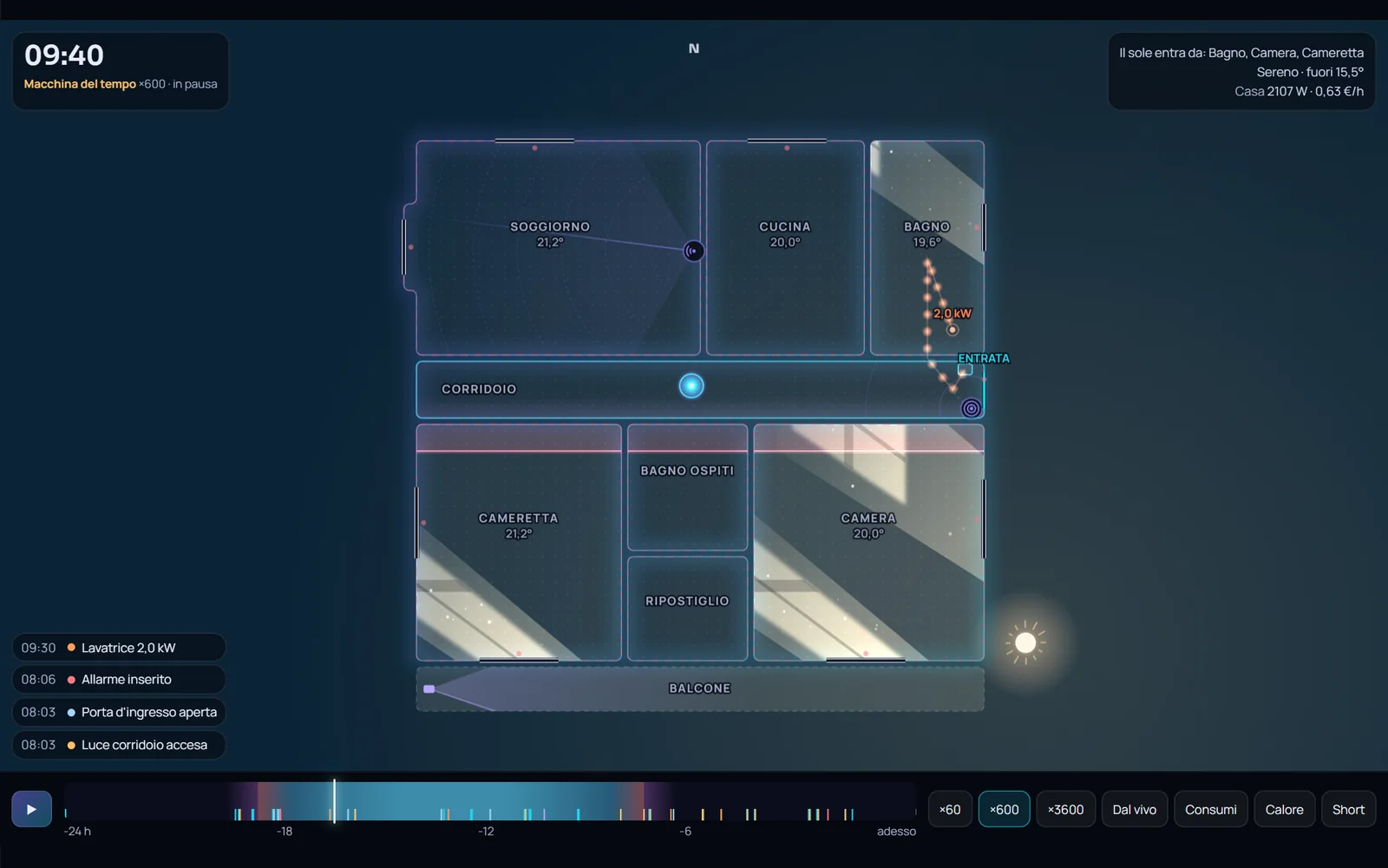Select the entrance door icon under ENTRATA
The width and height of the screenshot is (1388, 868).
(x=965, y=370)
